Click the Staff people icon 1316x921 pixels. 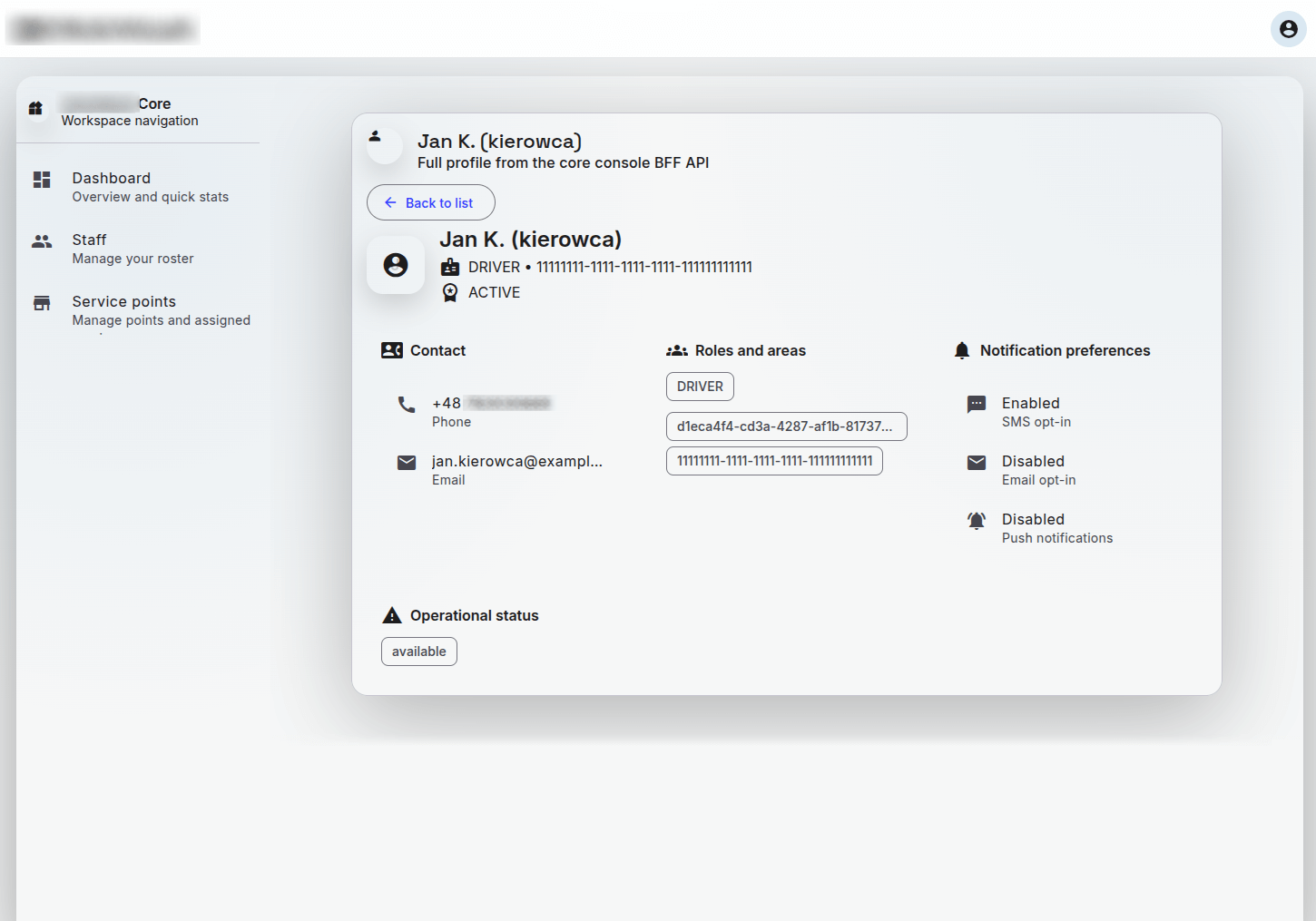(x=42, y=241)
